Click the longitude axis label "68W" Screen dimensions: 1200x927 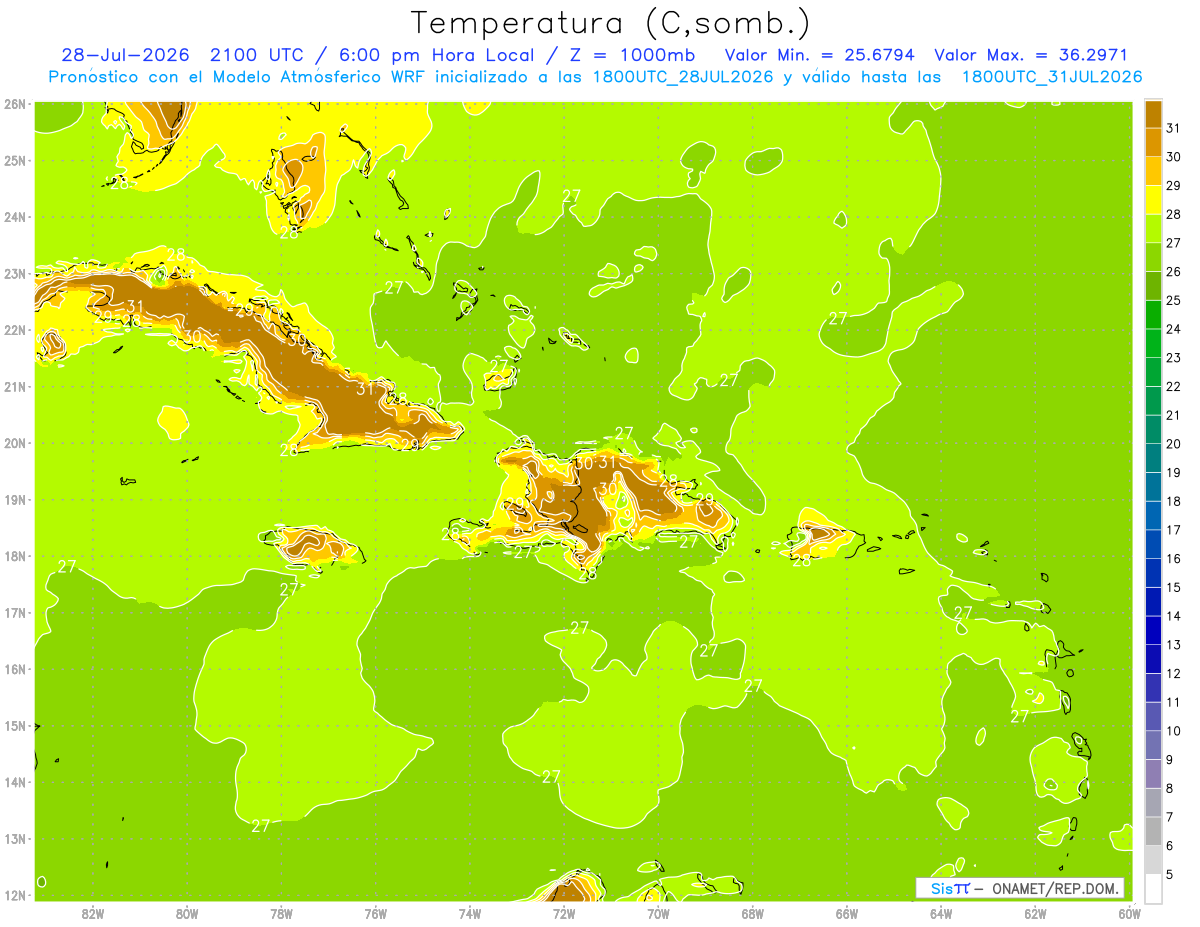coord(753,914)
